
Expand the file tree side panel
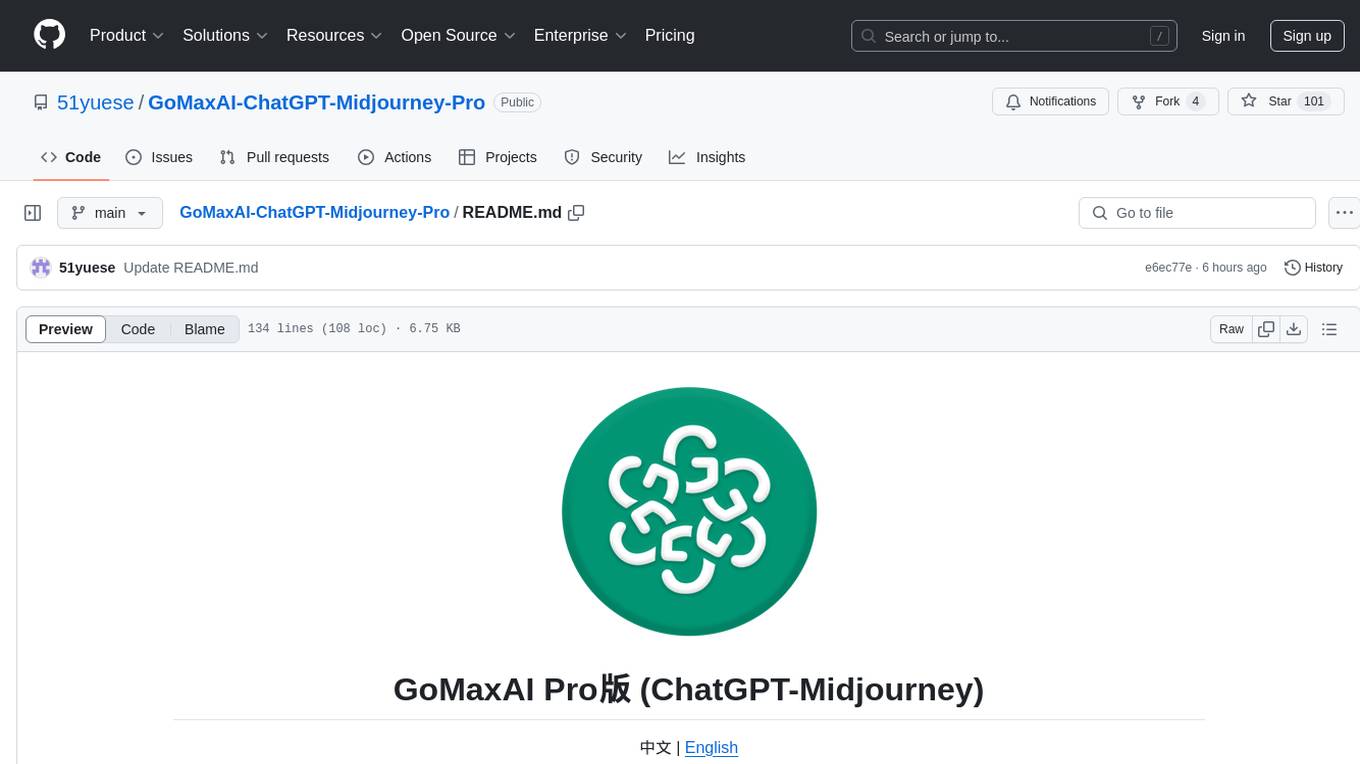[33, 213]
